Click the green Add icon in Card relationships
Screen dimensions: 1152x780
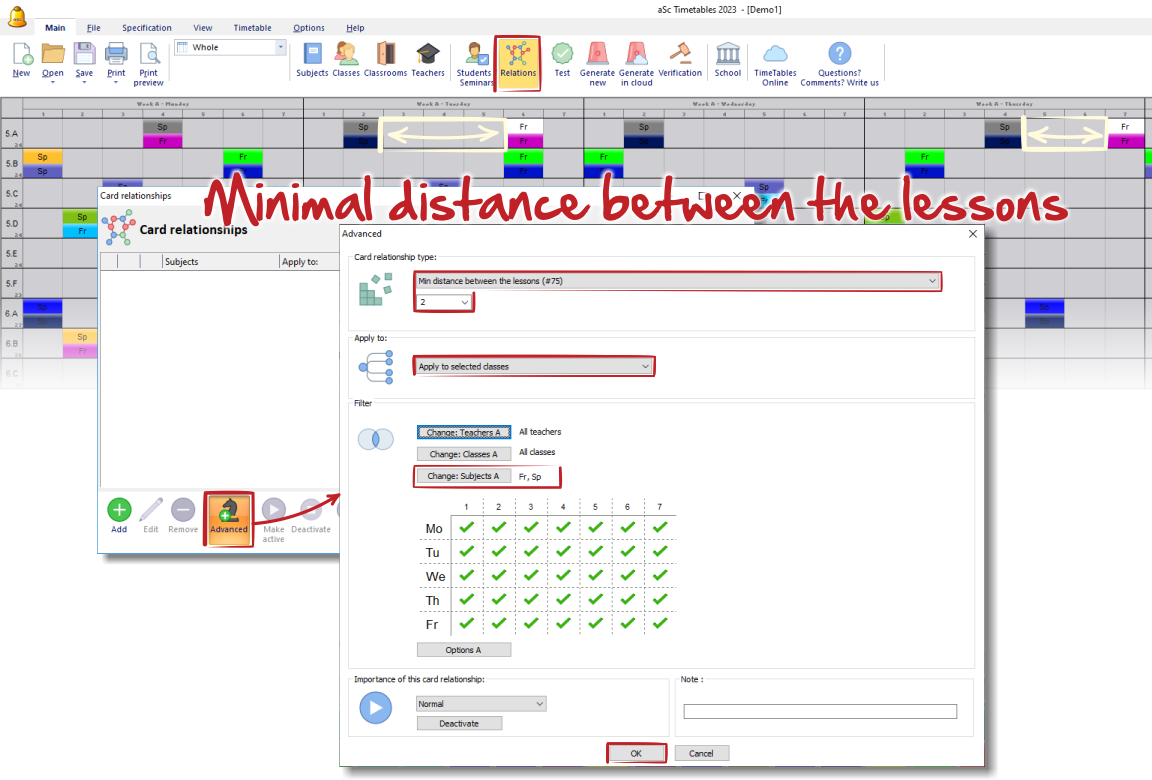pyautogui.click(x=119, y=510)
